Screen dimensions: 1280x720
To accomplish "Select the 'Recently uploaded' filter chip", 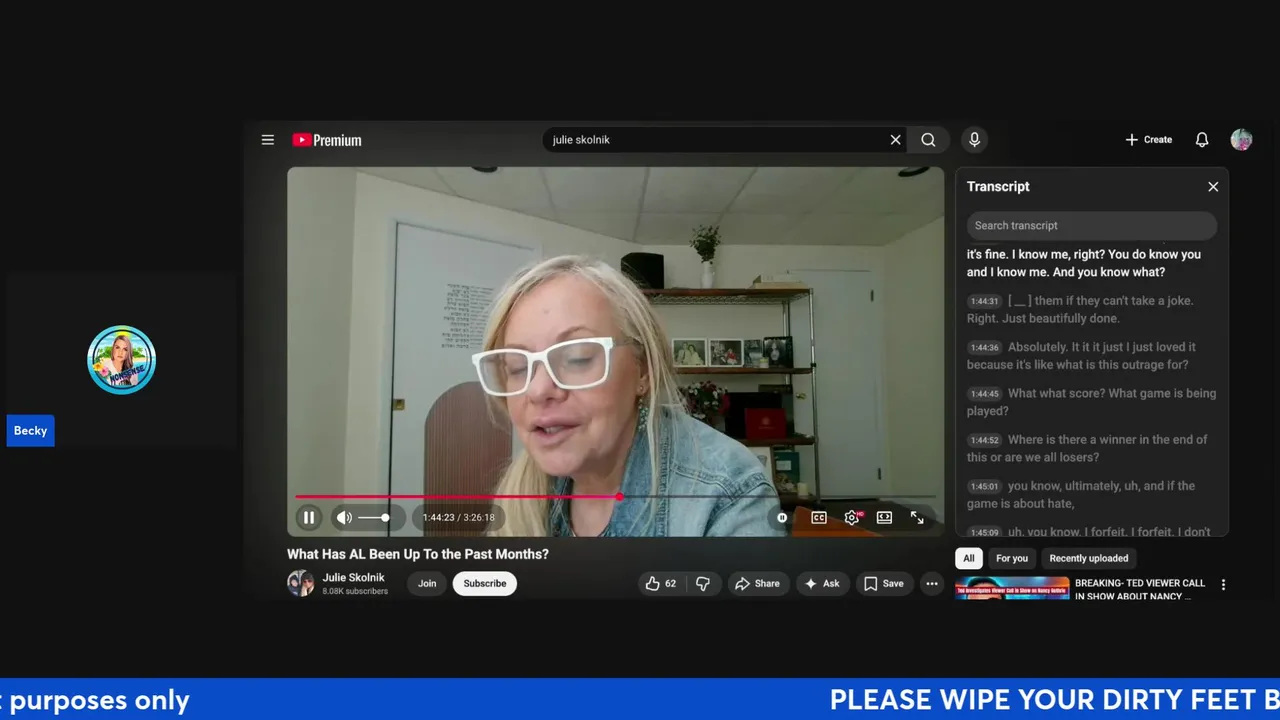I will point(1089,558).
